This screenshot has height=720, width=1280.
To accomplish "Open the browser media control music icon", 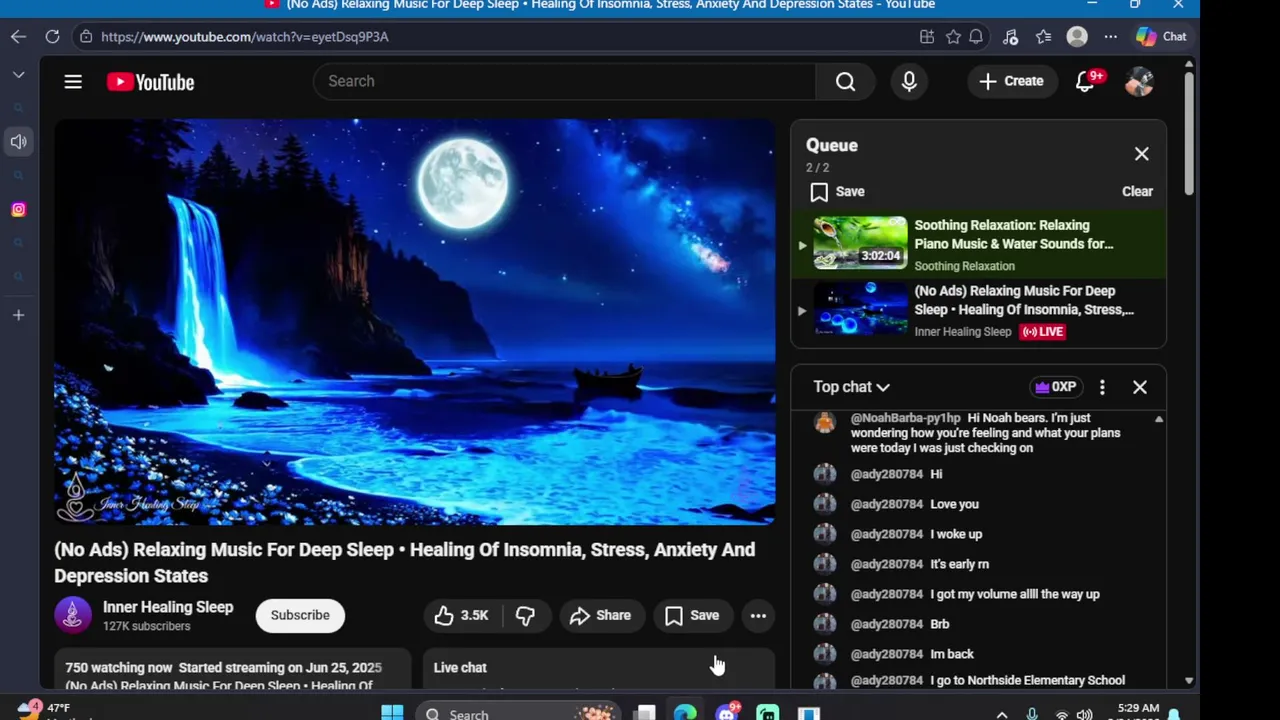I will pyautogui.click(x=1010, y=36).
